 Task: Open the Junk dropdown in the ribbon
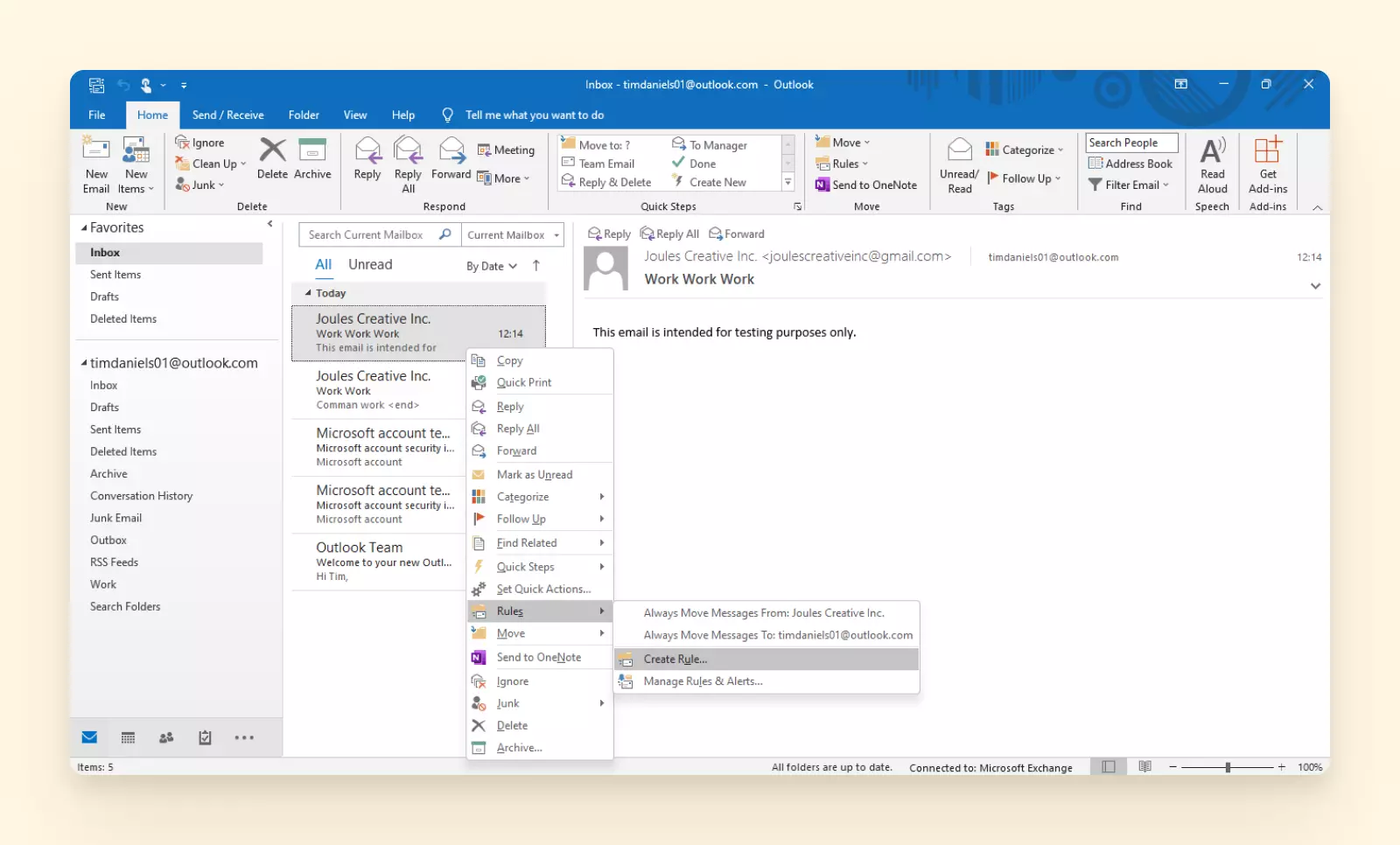(199, 185)
